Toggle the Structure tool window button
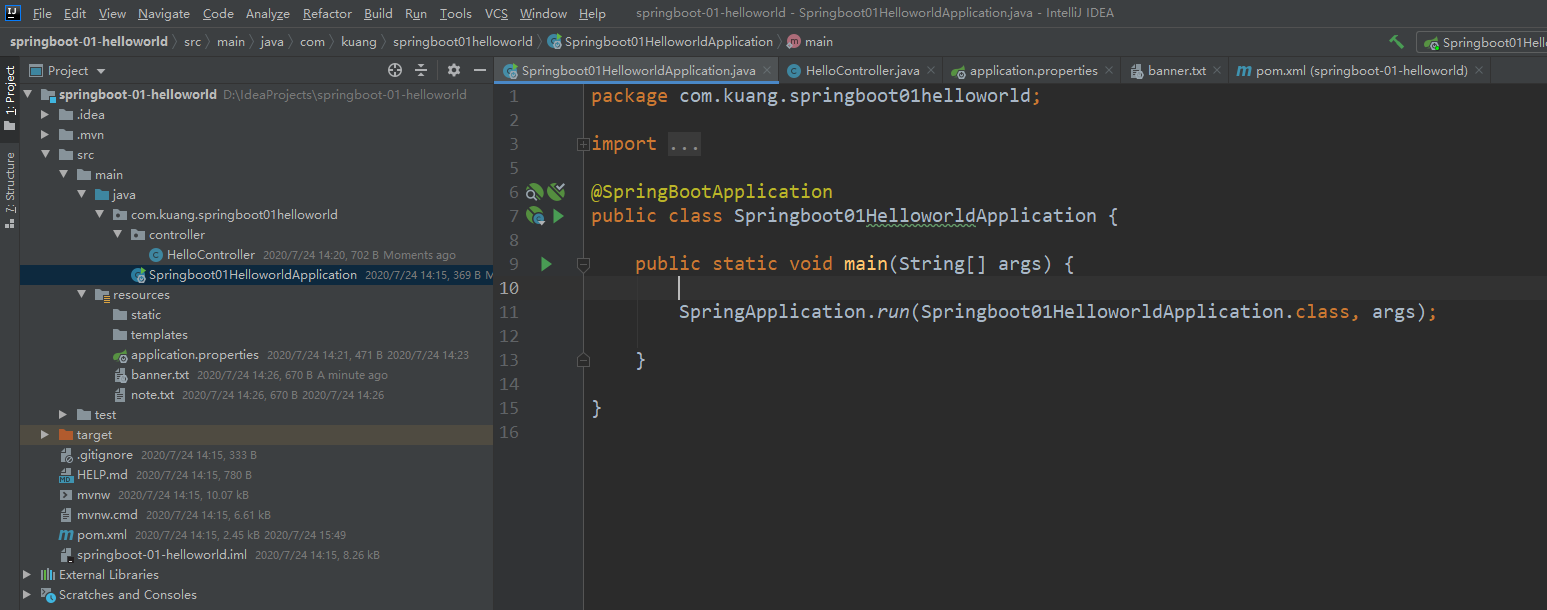The width and height of the screenshot is (1547, 610). (10, 190)
